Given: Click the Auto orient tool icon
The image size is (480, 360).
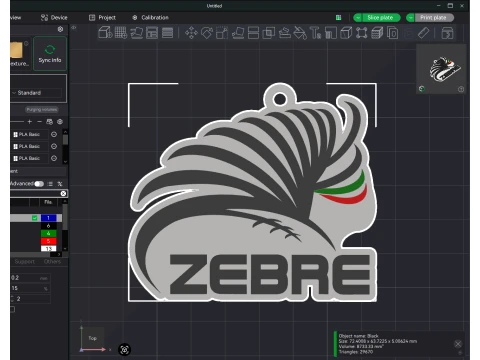Looking at the screenshot, I should pyautogui.click(x=136, y=33).
